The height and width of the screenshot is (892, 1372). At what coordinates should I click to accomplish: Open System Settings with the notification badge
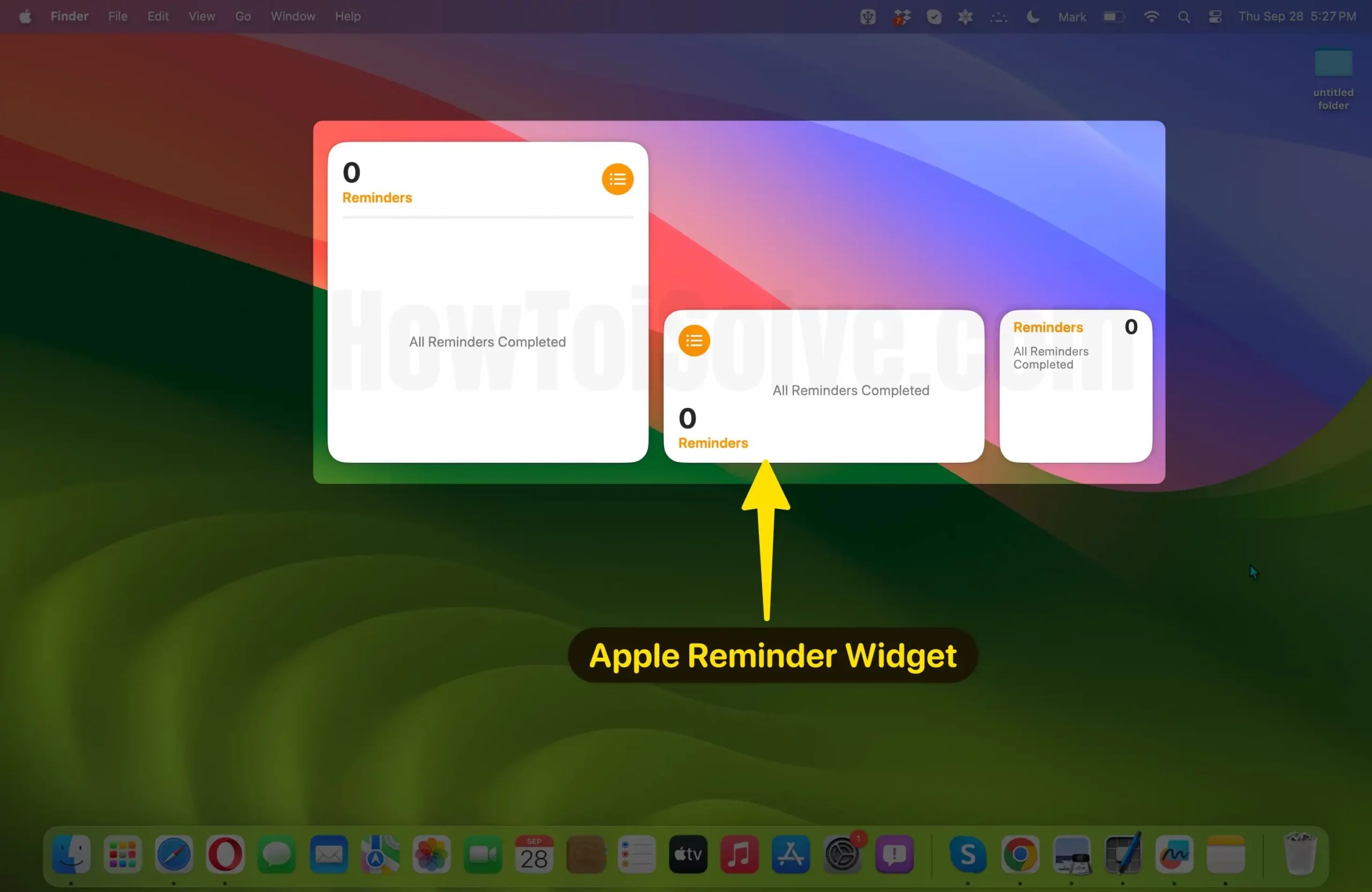(842, 855)
